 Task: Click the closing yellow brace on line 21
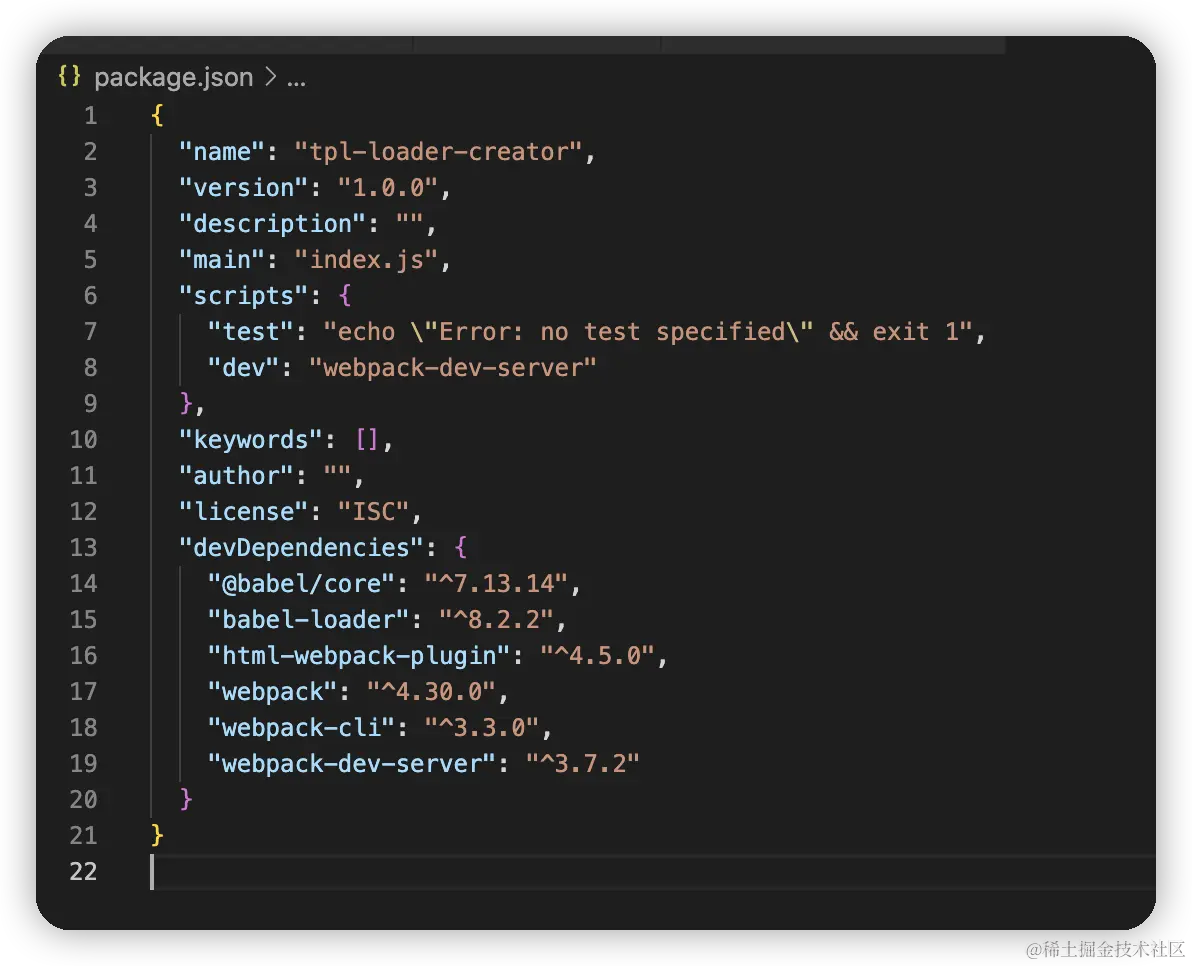157,835
